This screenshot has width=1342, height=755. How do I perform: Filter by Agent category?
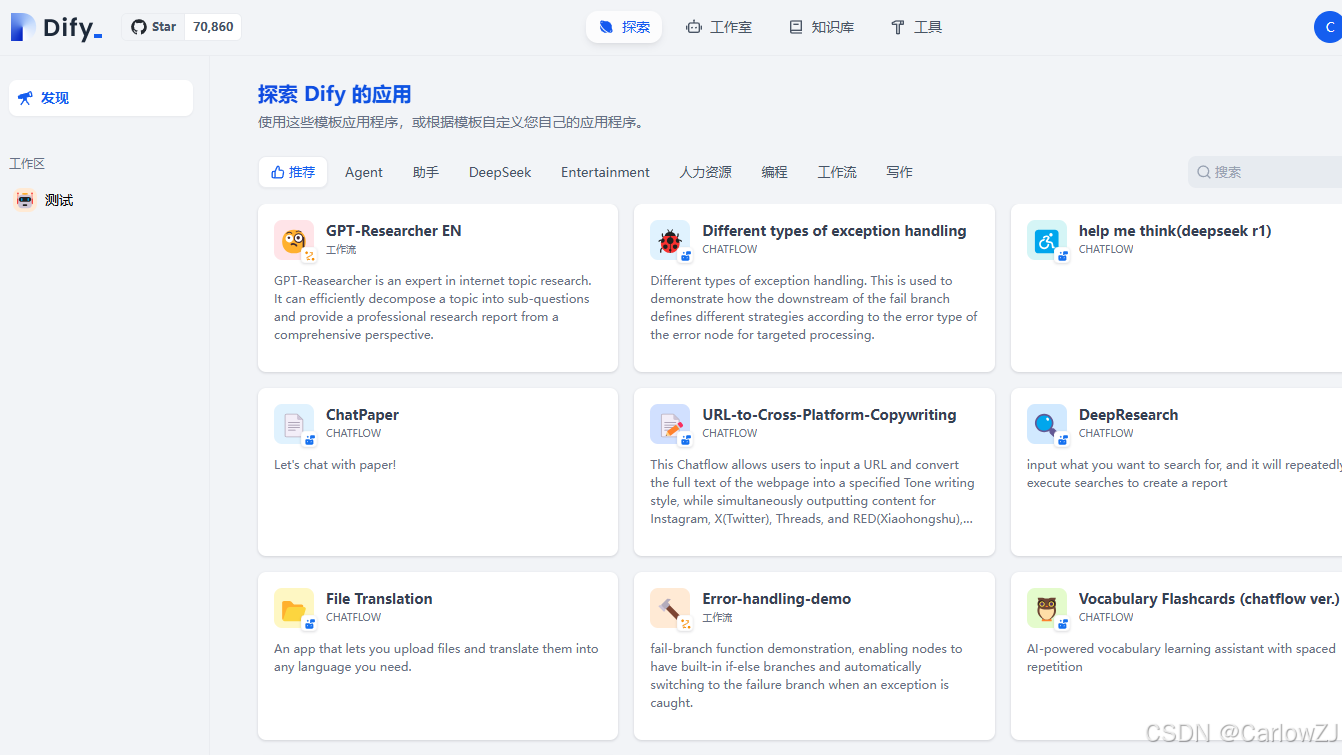coord(364,172)
